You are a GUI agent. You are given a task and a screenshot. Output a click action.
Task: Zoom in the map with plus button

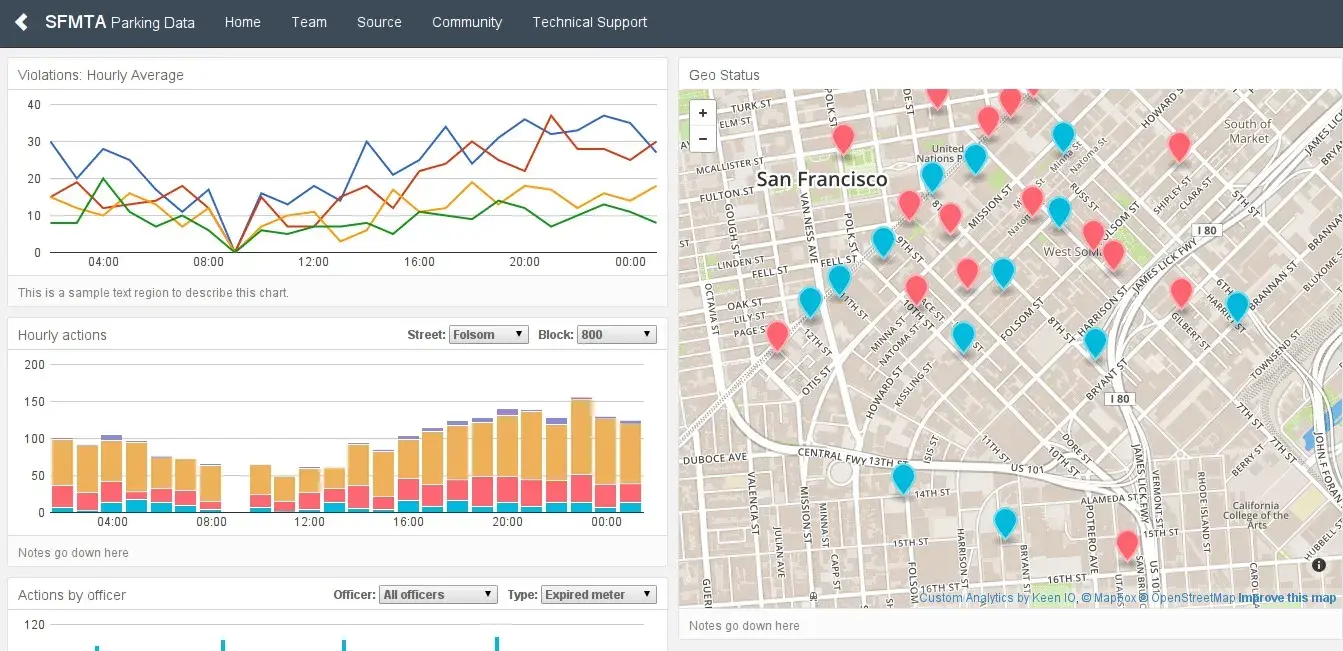pos(703,113)
